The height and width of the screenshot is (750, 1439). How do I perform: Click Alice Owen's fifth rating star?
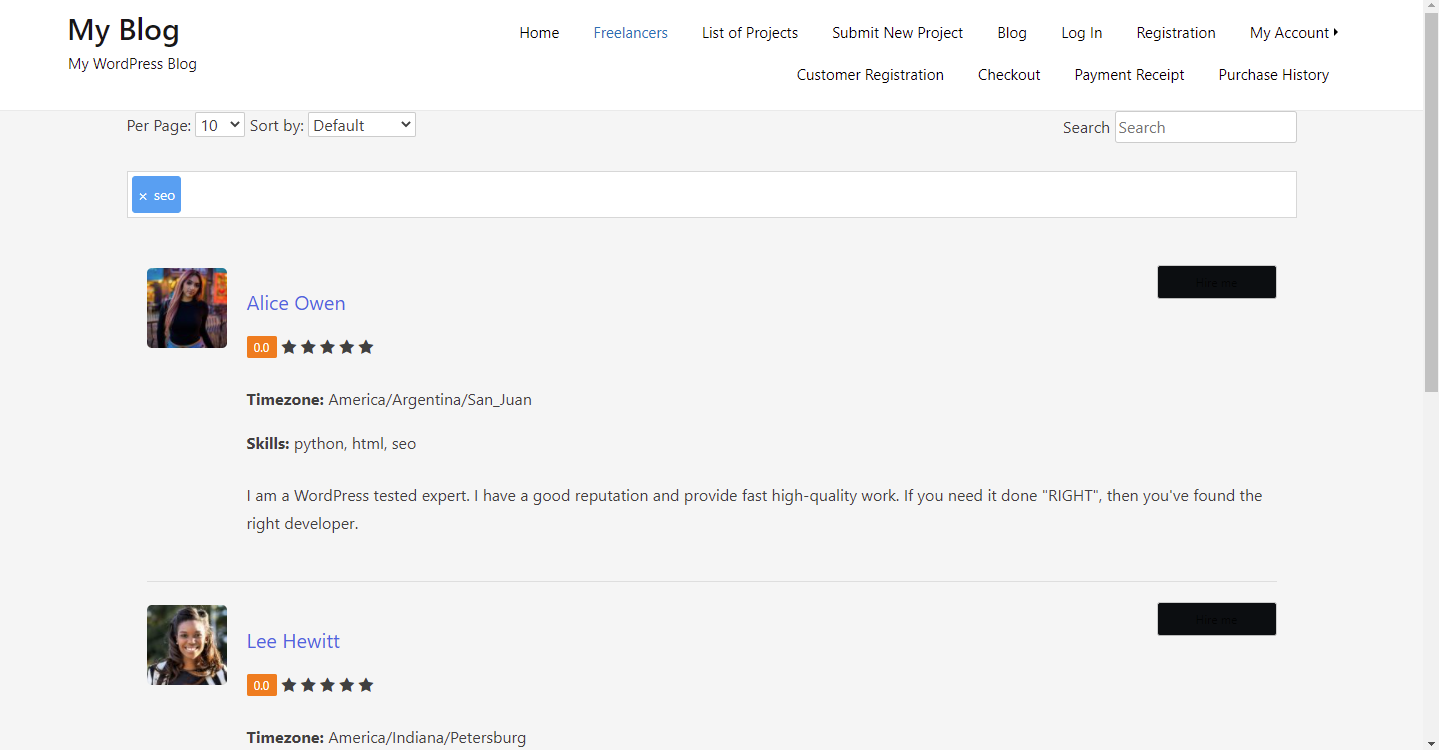coord(366,347)
